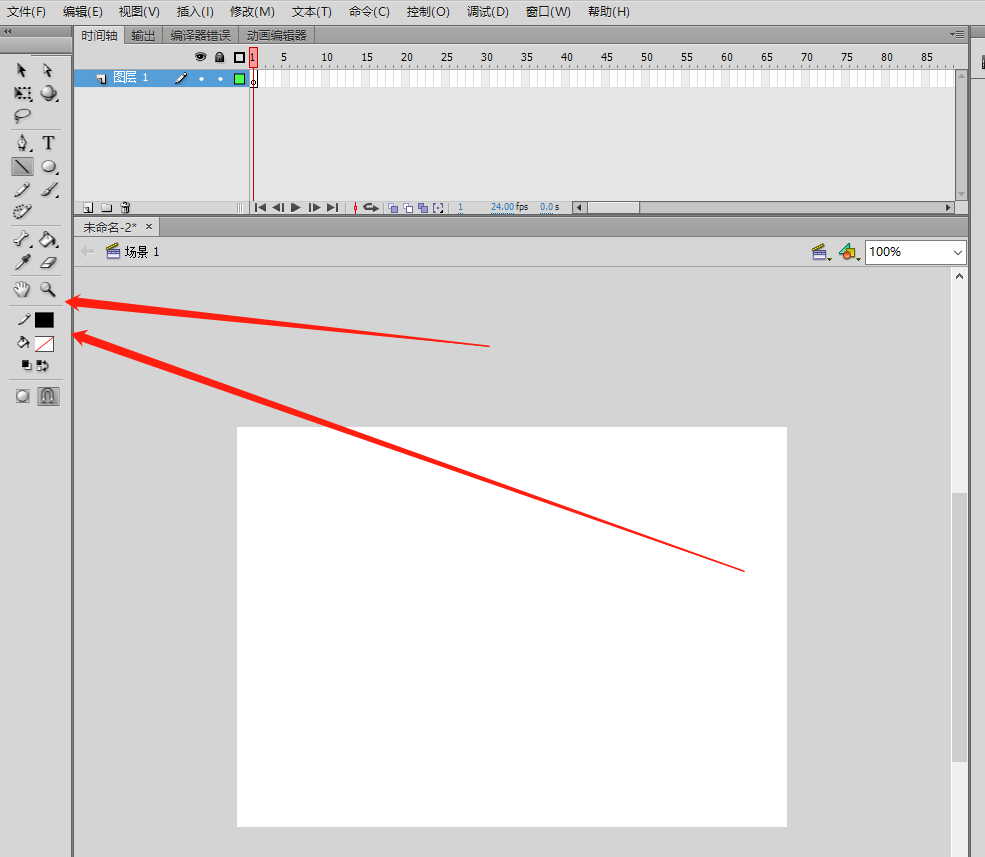
Task: Open the 控制(O) menu
Action: point(428,12)
